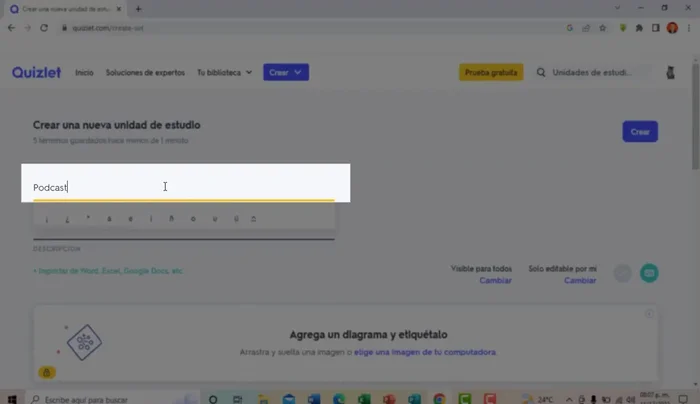Click the info icon on diagram card
700x404 pixels.
pyautogui.click(x=649, y=314)
